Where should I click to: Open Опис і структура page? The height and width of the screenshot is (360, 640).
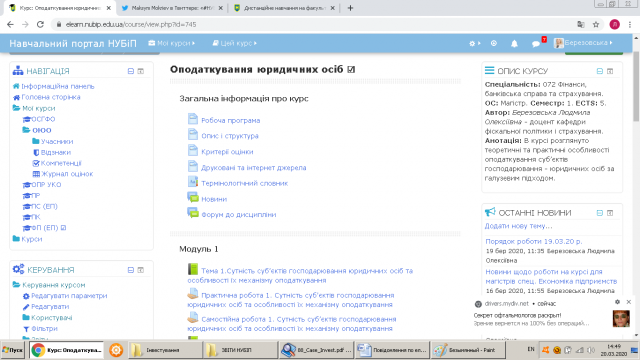point(229,136)
